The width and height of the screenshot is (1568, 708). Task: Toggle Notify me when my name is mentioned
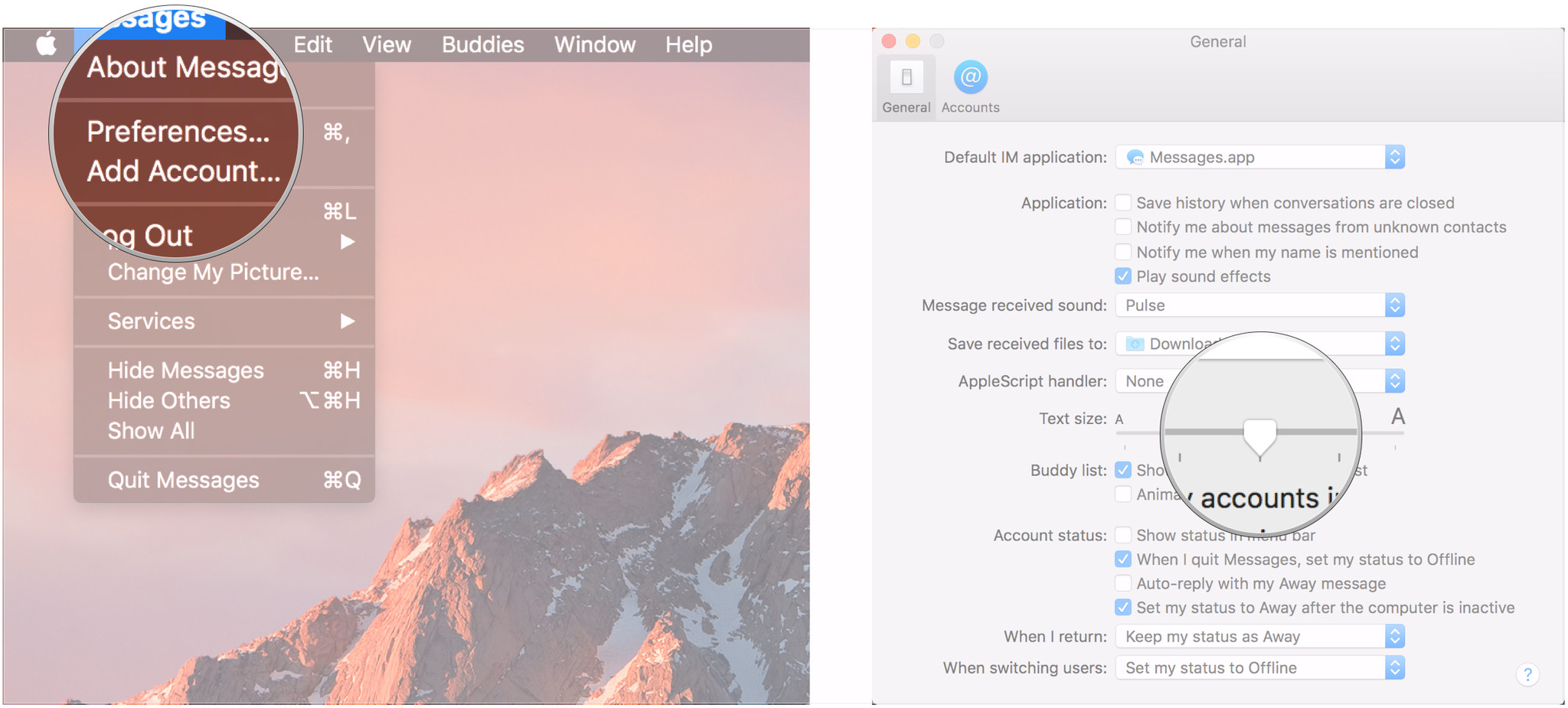[1123, 252]
